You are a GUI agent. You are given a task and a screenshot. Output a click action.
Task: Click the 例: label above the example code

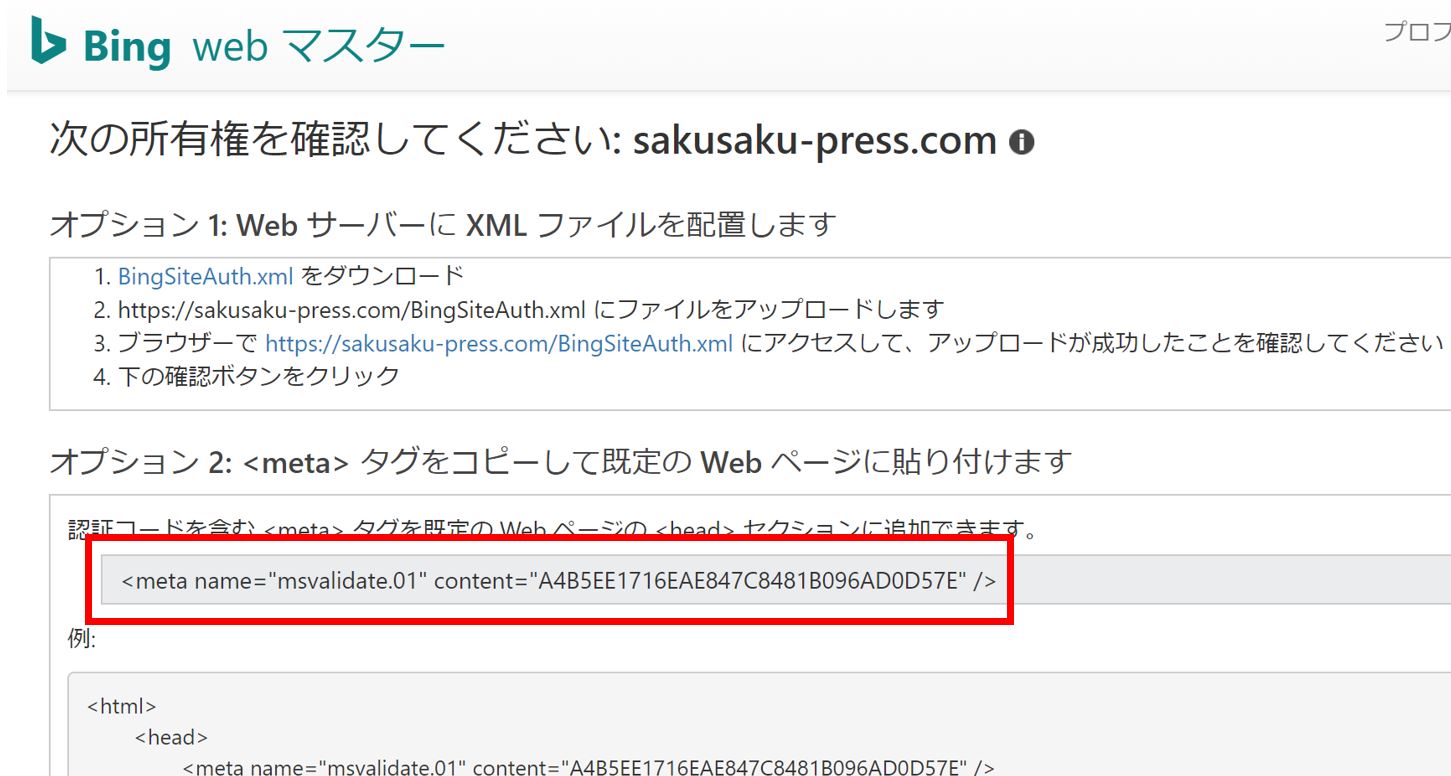(82, 639)
